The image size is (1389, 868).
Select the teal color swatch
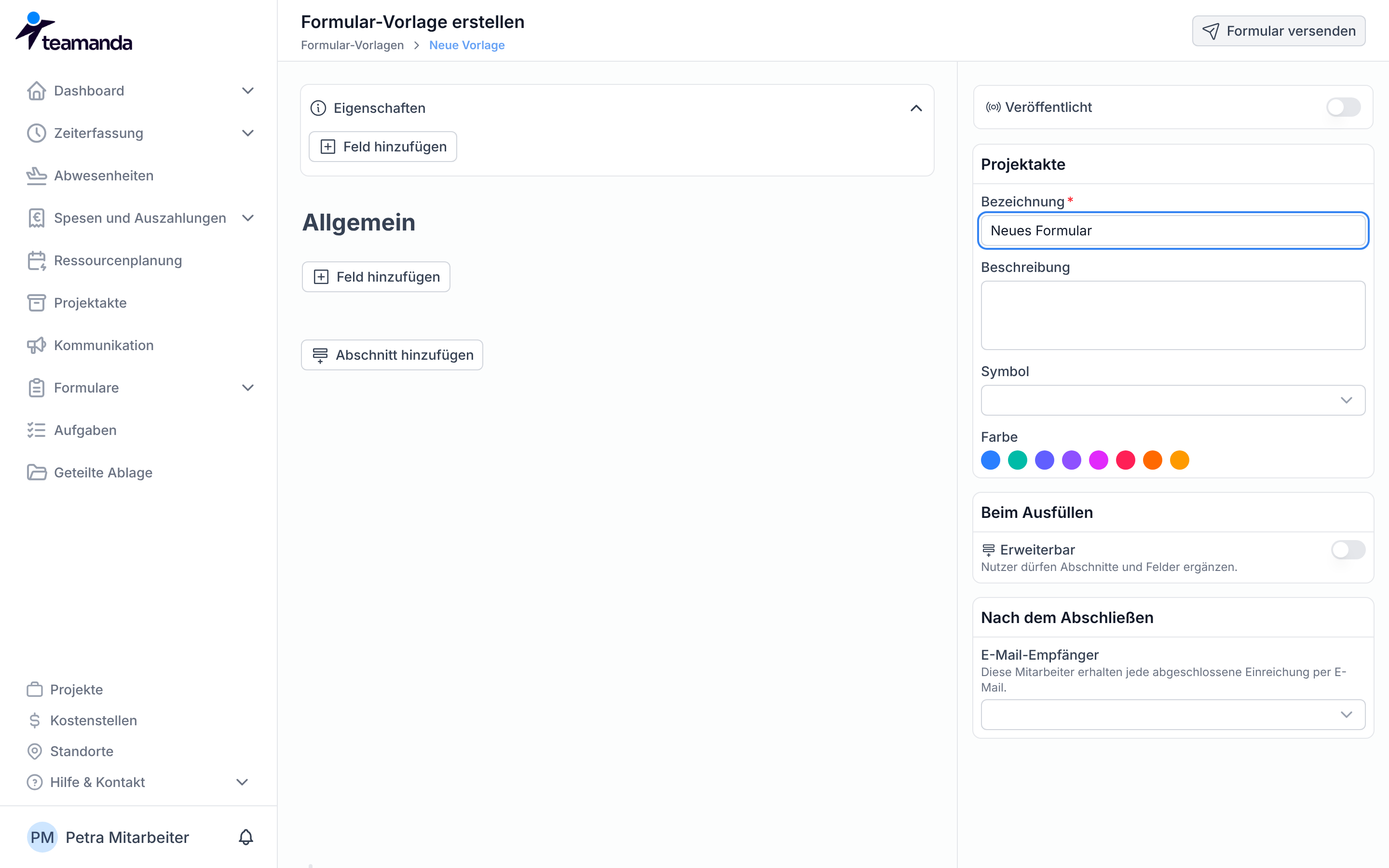pos(1017,460)
